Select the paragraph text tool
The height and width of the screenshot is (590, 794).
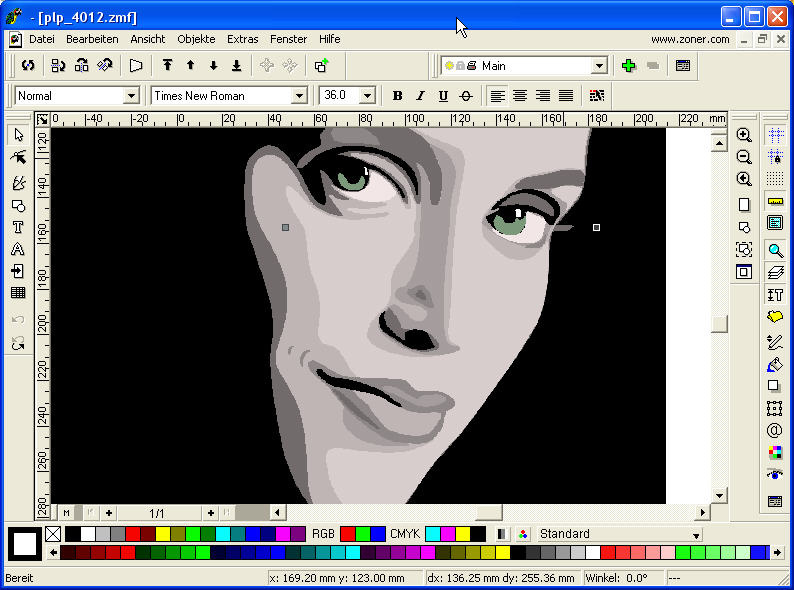(x=18, y=227)
